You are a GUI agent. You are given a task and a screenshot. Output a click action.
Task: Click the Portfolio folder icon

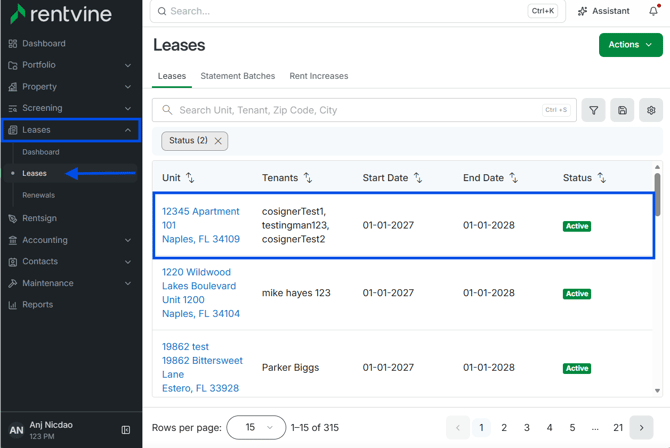[13, 65]
